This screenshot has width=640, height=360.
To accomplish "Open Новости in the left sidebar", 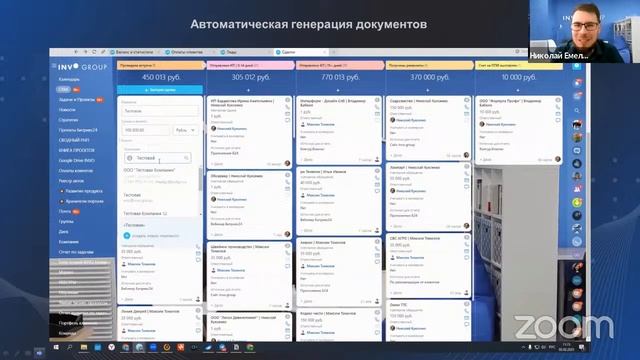I will click(x=67, y=110).
